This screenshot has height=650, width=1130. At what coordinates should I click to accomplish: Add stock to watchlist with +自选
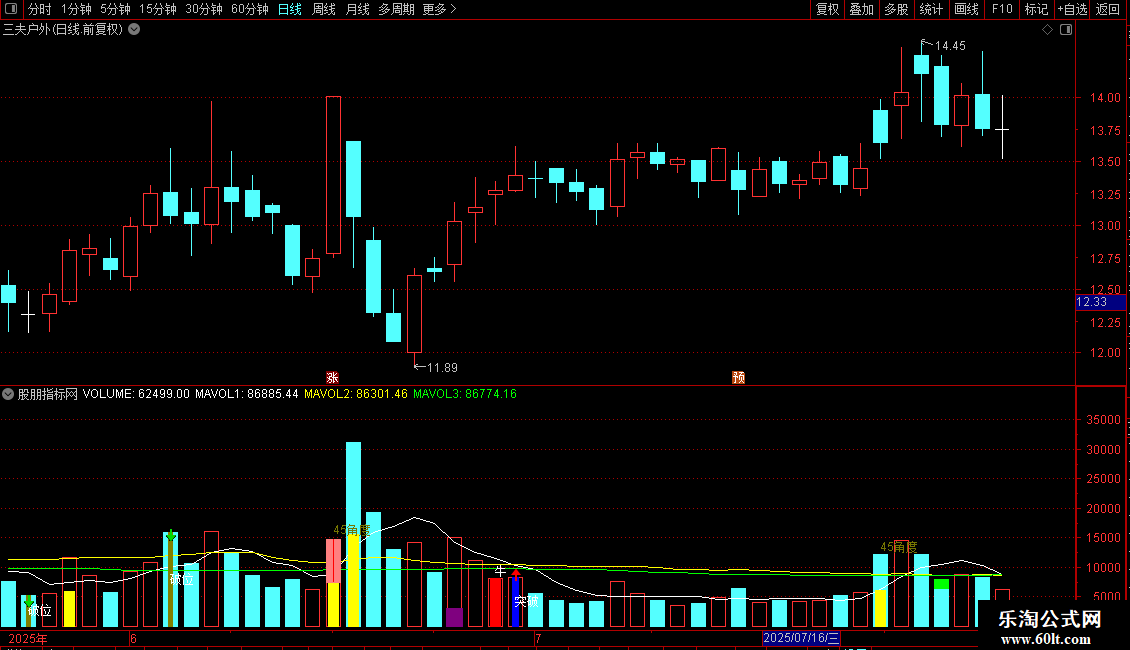pos(1072,9)
